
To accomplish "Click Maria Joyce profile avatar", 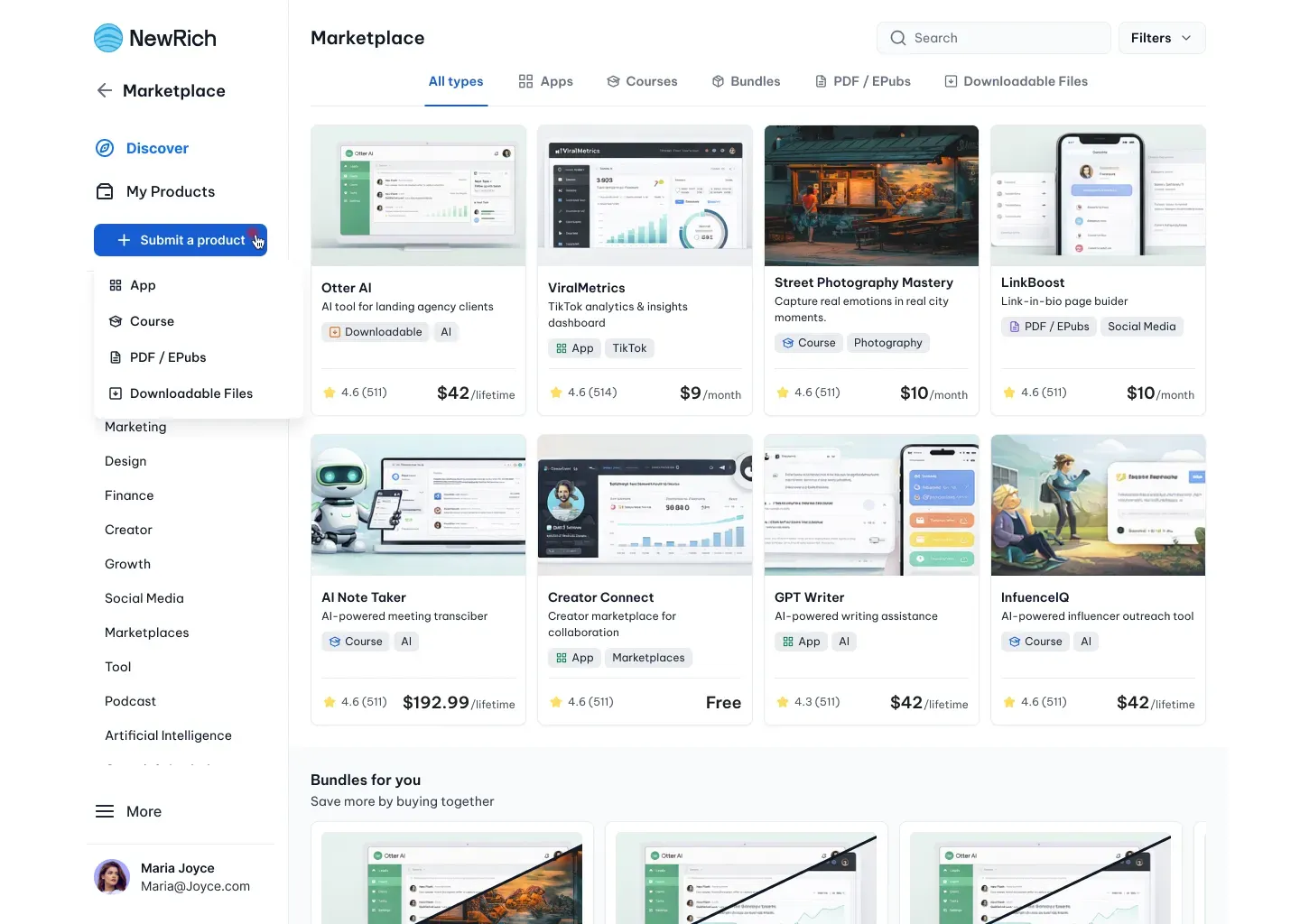I will pyautogui.click(x=112, y=877).
